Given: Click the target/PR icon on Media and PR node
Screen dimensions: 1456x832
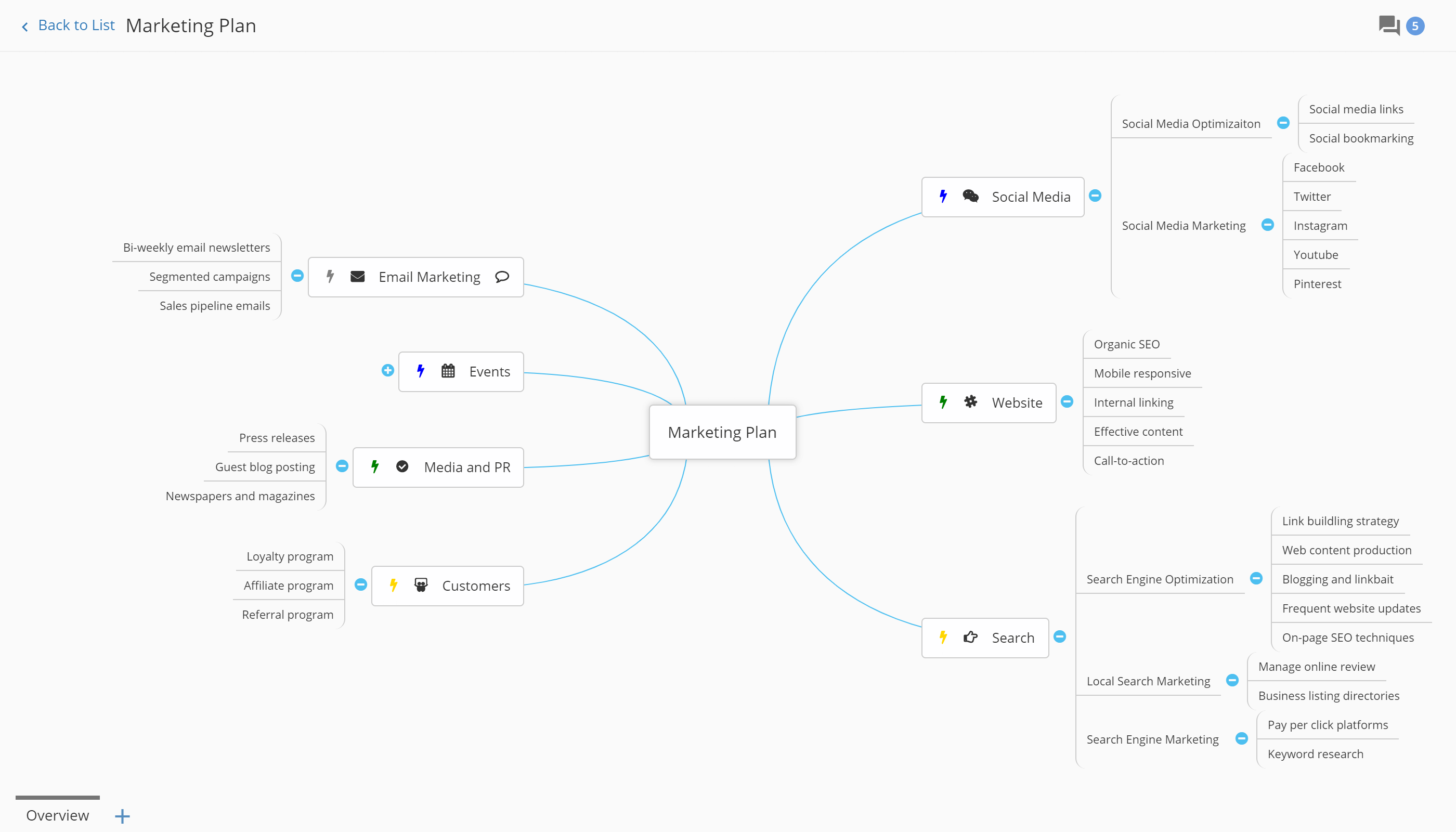Looking at the screenshot, I should click(x=400, y=467).
